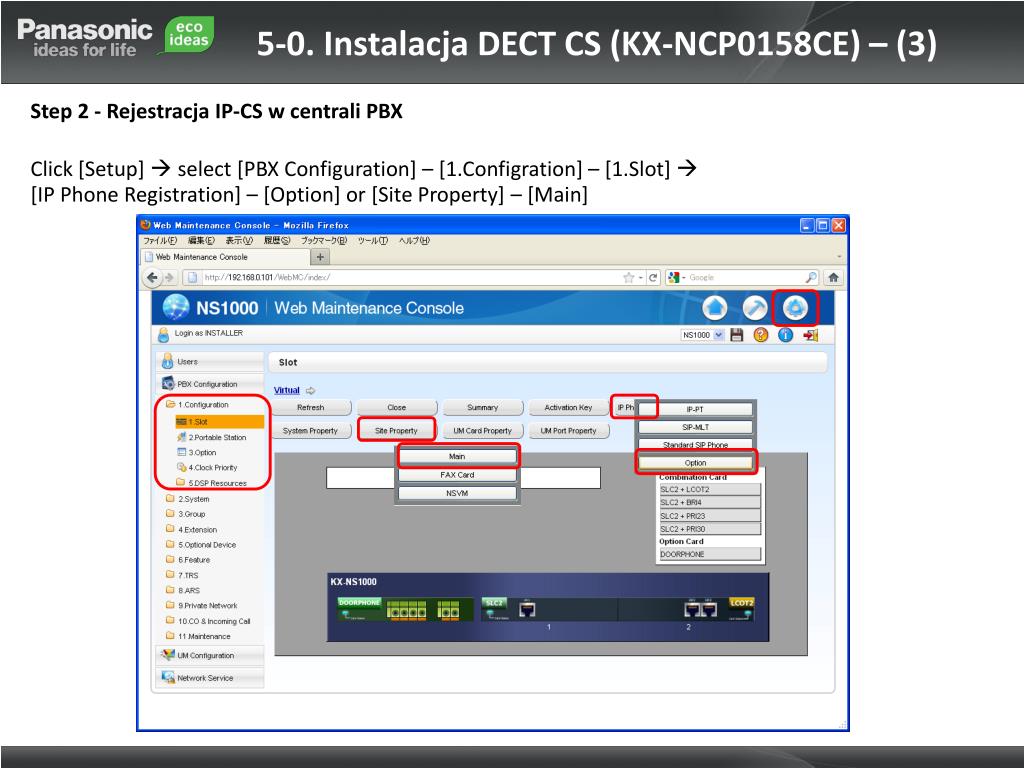Expand the 11.Maintenance folder
The height and width of the screenshot is (768, 1024).
pyautogui.click(x=199, y=636)
